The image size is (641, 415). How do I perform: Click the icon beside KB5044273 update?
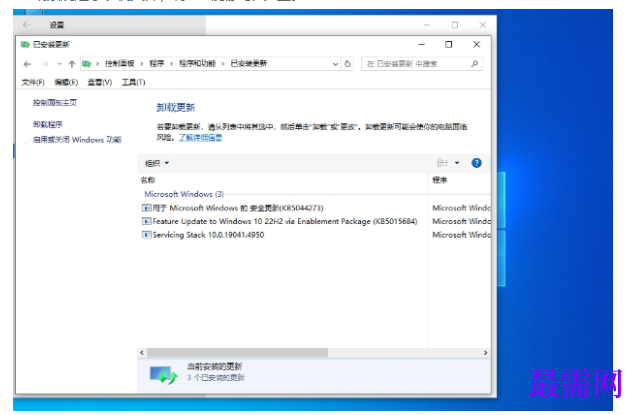146,208
